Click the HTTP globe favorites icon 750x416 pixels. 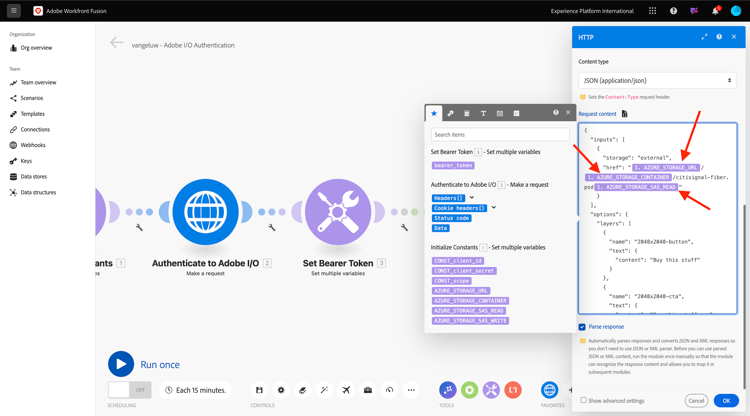(x=550, y=390)
